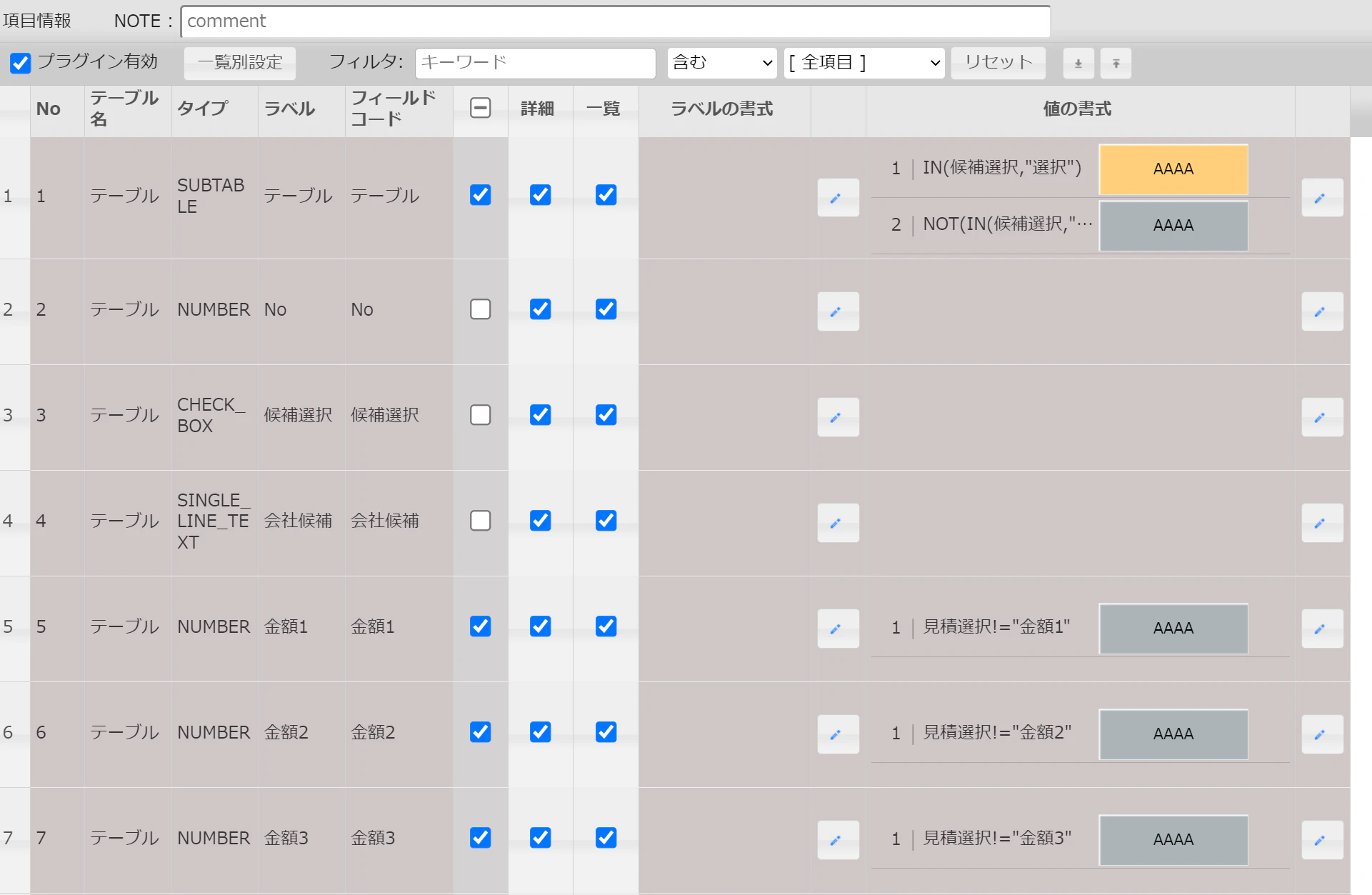The image size is (1372, 895).
Task: Click condition text 見積選択!="金額1"
Action: tap(996, 626)
